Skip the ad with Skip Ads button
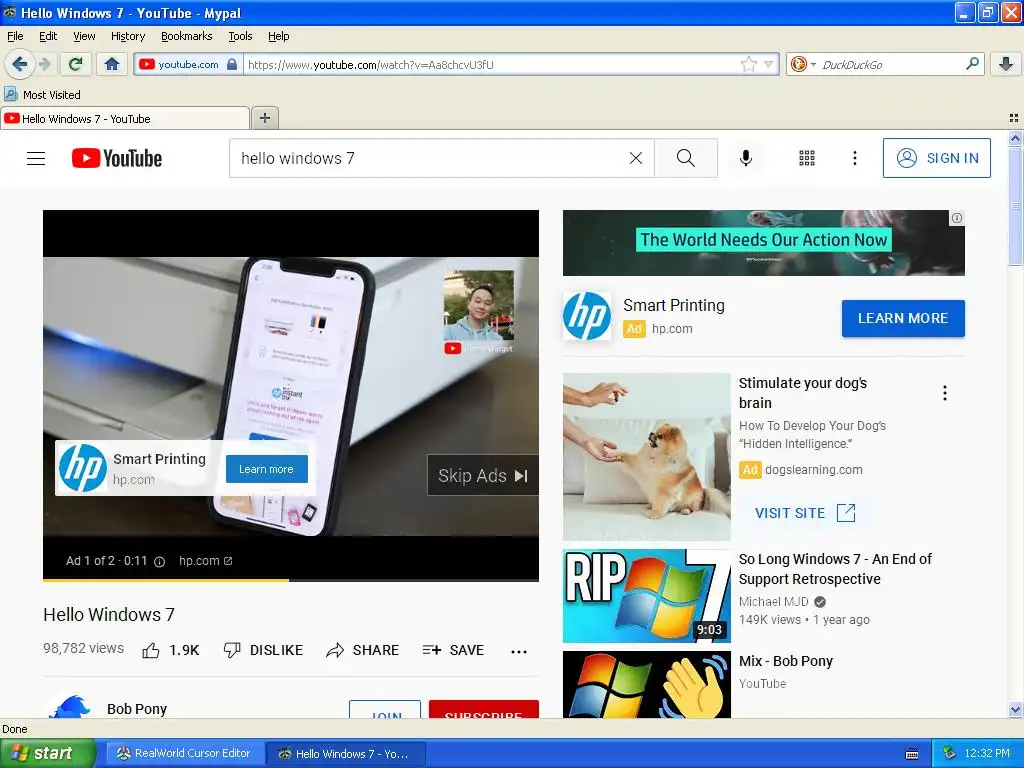The width and height of the screenshot is (1024, 768). tap(483, 475)
